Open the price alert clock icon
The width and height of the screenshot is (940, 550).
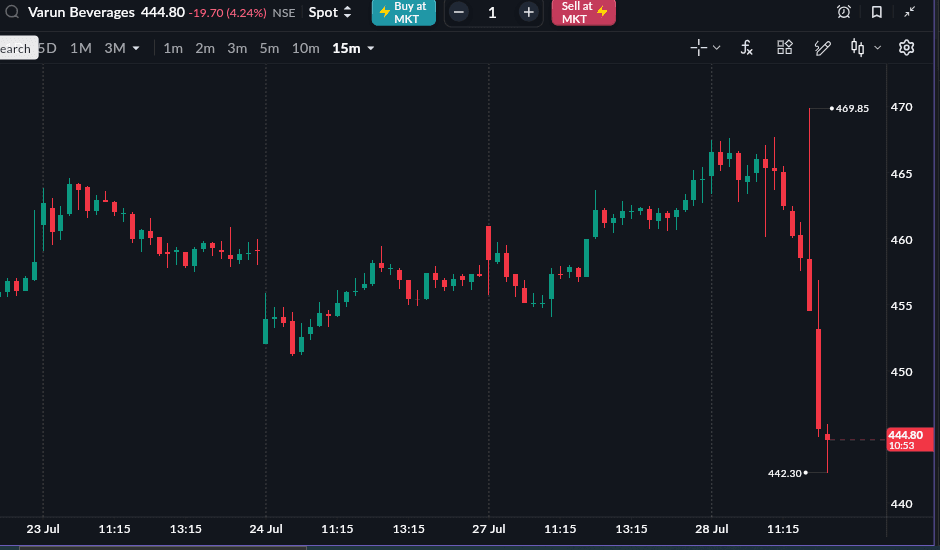point(843,12)
